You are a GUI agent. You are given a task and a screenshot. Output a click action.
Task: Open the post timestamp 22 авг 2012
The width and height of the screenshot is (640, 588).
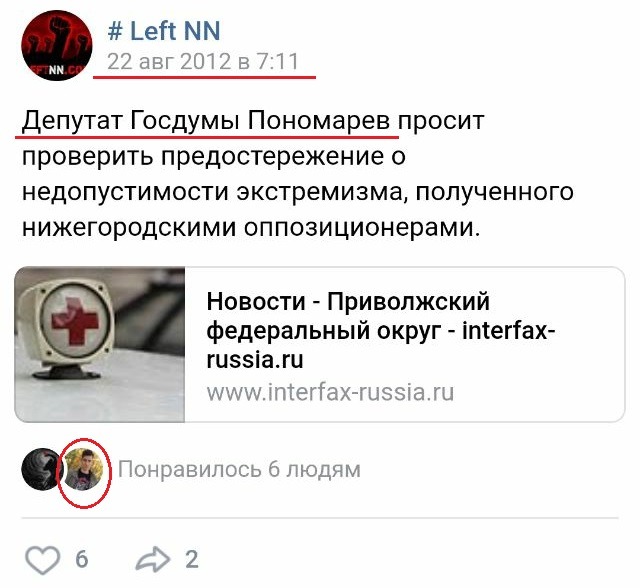click(203, 62)
